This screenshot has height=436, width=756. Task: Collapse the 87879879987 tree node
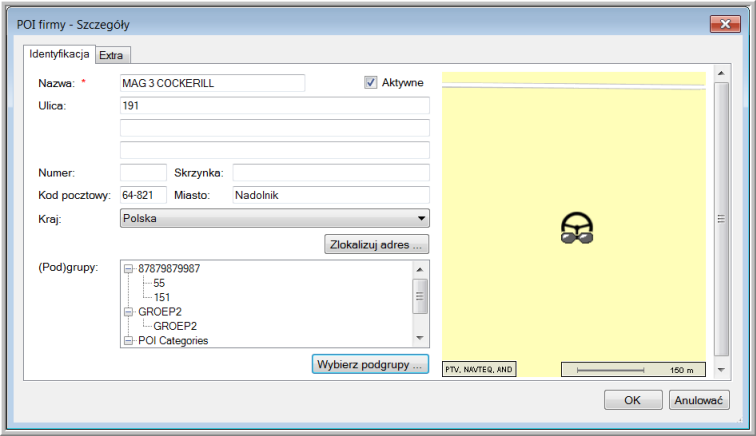tap(128, 269)
